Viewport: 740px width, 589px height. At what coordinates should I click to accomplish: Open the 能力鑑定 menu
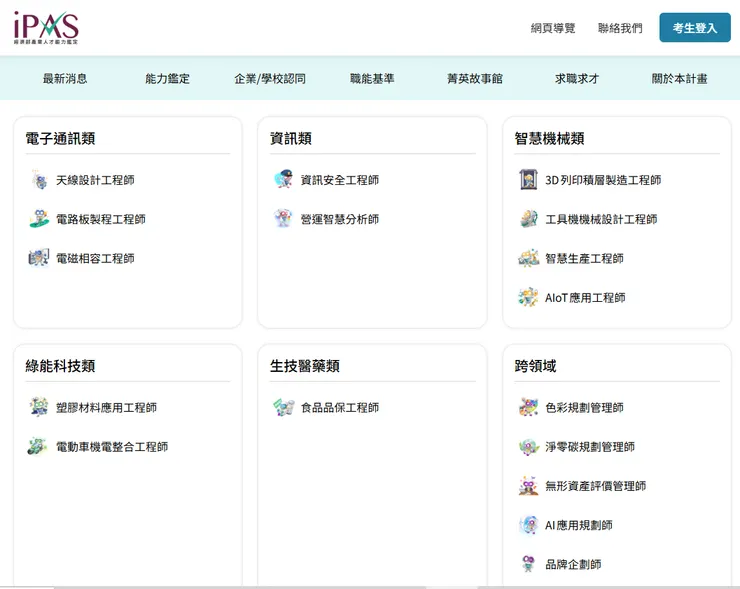168,79
